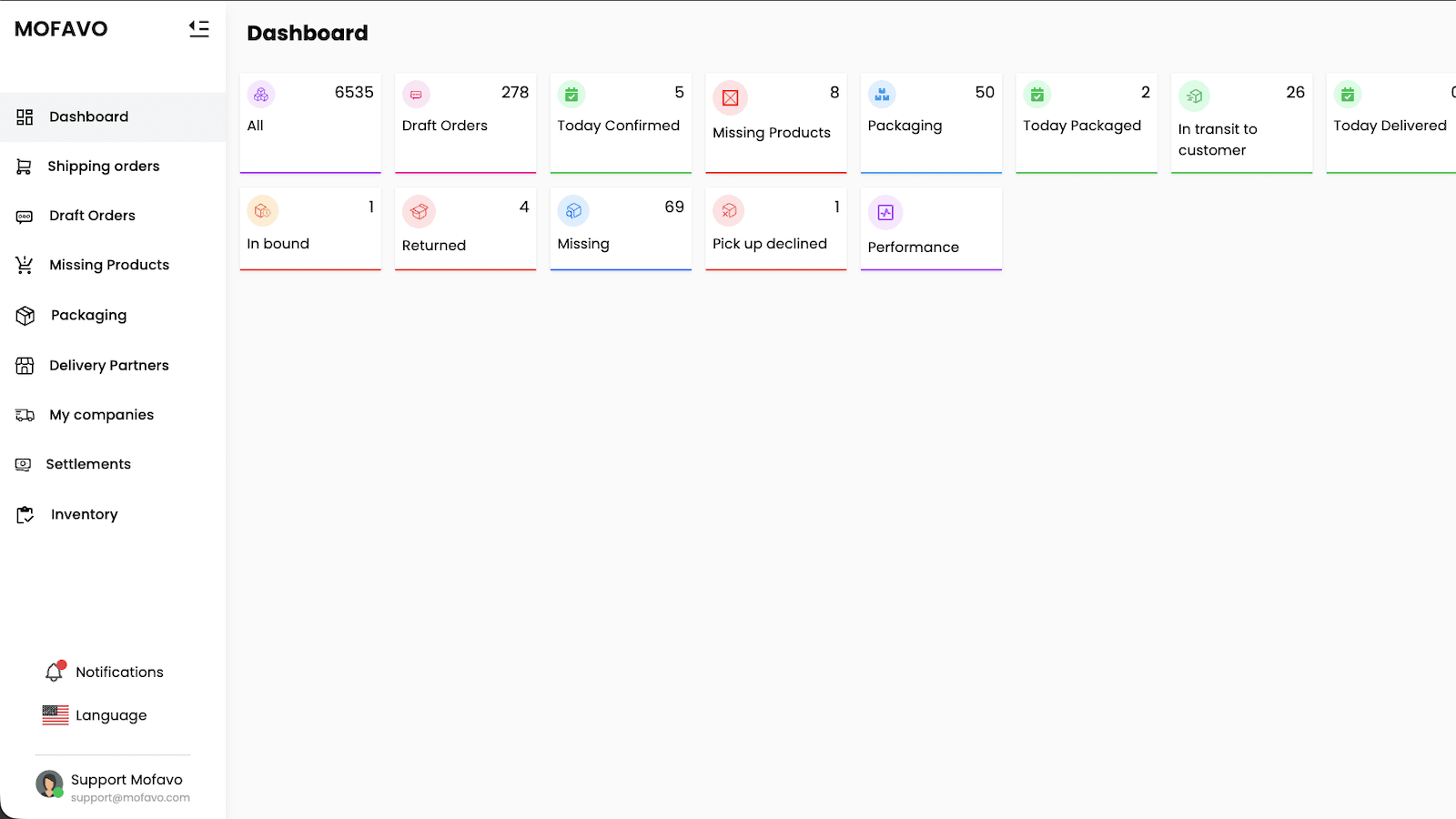
Task: Click the Notifications bell icon
Action: coord(55,672)
